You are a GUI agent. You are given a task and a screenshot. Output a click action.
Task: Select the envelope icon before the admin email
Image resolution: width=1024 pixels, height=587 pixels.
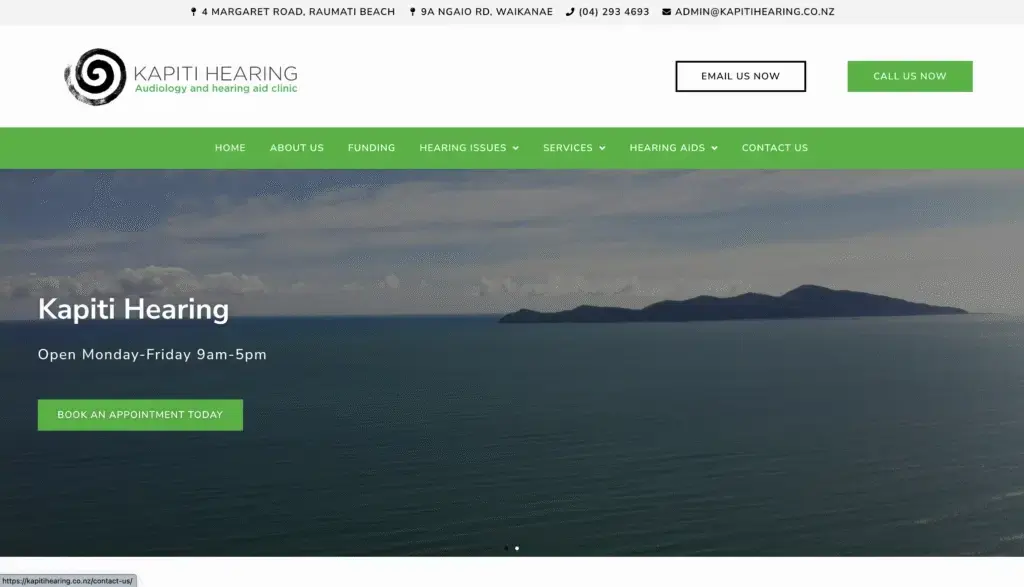tap(665, 12)
